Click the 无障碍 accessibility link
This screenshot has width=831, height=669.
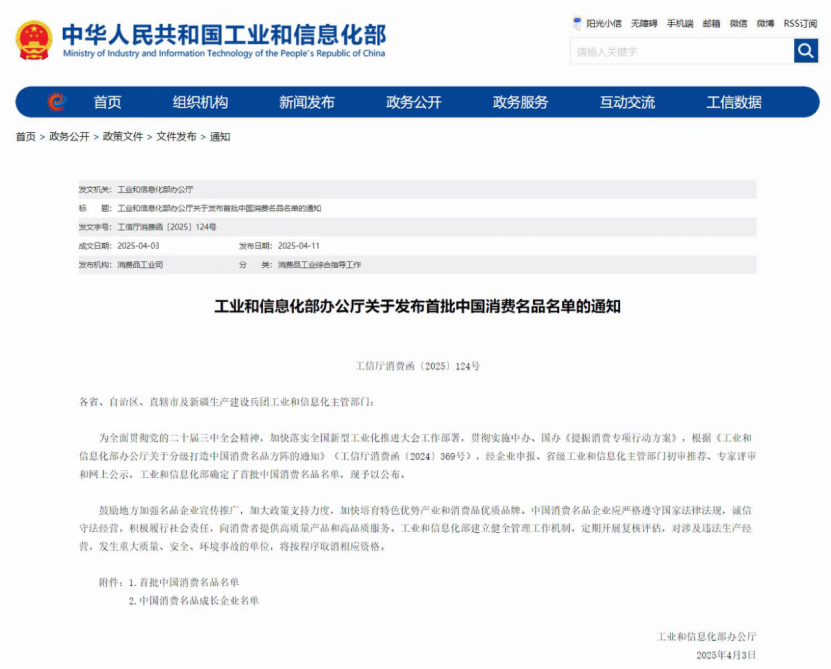644,23
